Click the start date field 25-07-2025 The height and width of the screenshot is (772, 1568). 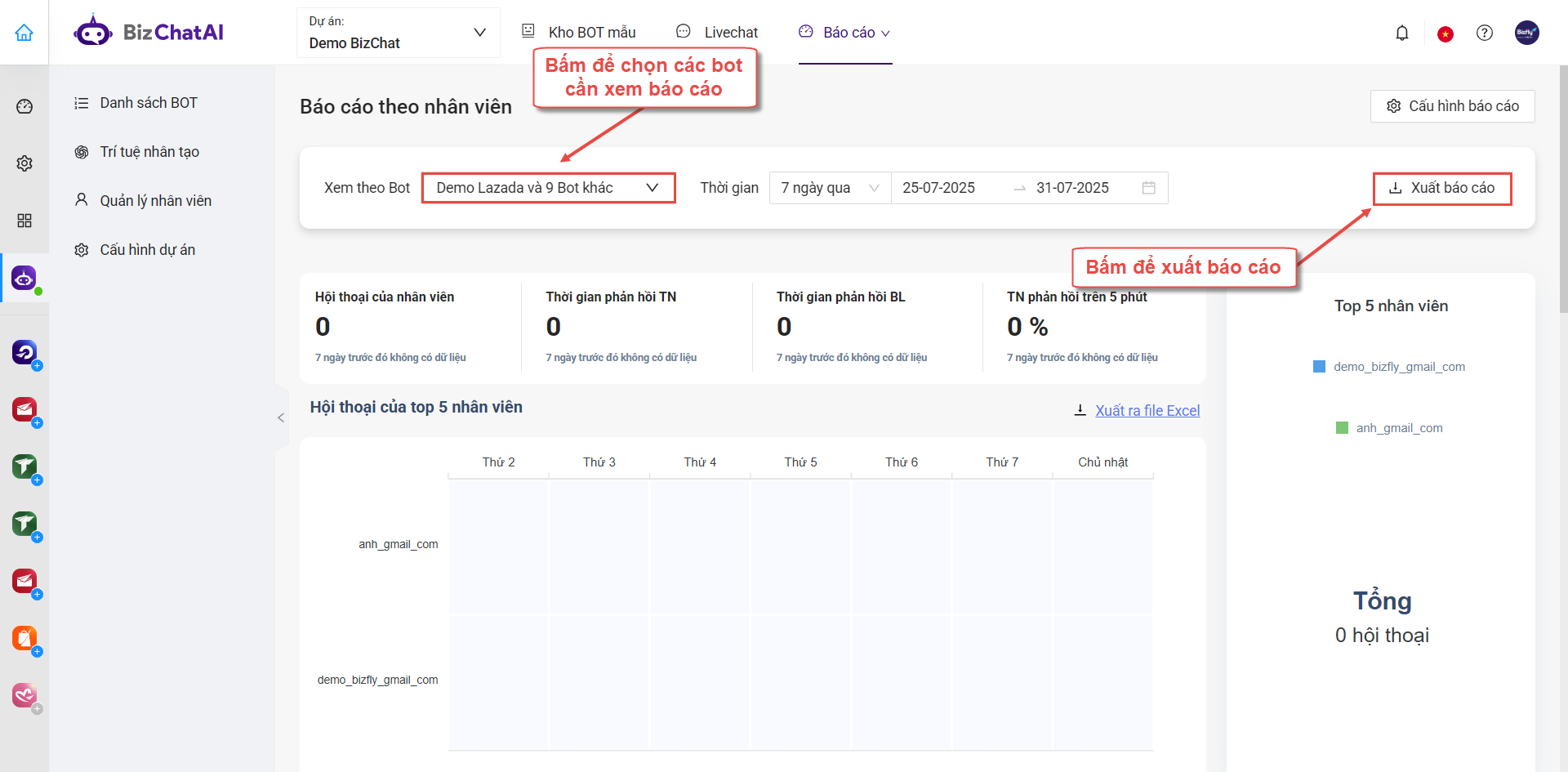938,188
